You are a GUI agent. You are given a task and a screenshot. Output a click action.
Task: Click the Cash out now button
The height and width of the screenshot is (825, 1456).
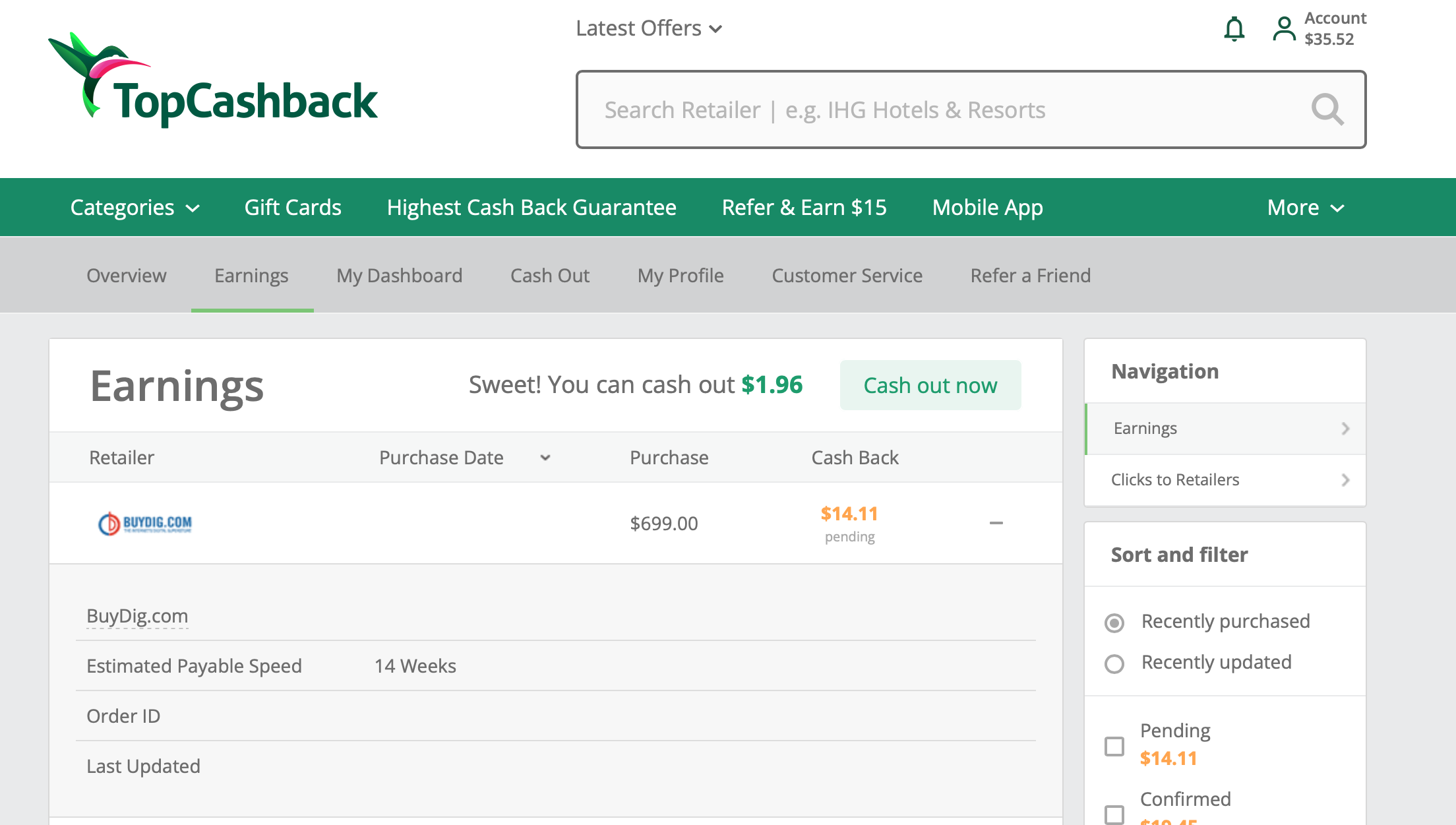coord(930,385)
